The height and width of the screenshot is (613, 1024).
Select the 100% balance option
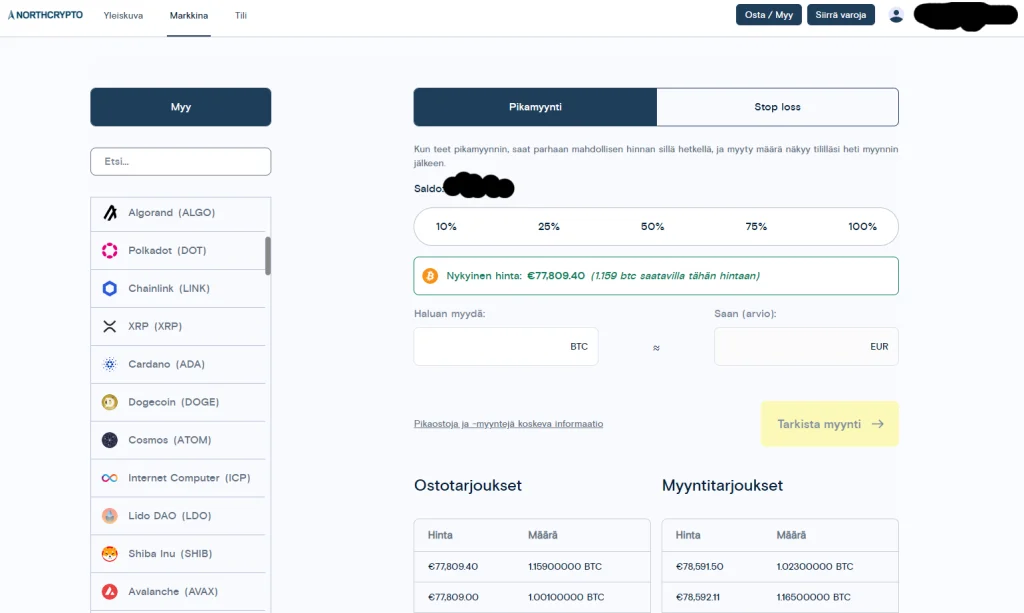point(863,226)
